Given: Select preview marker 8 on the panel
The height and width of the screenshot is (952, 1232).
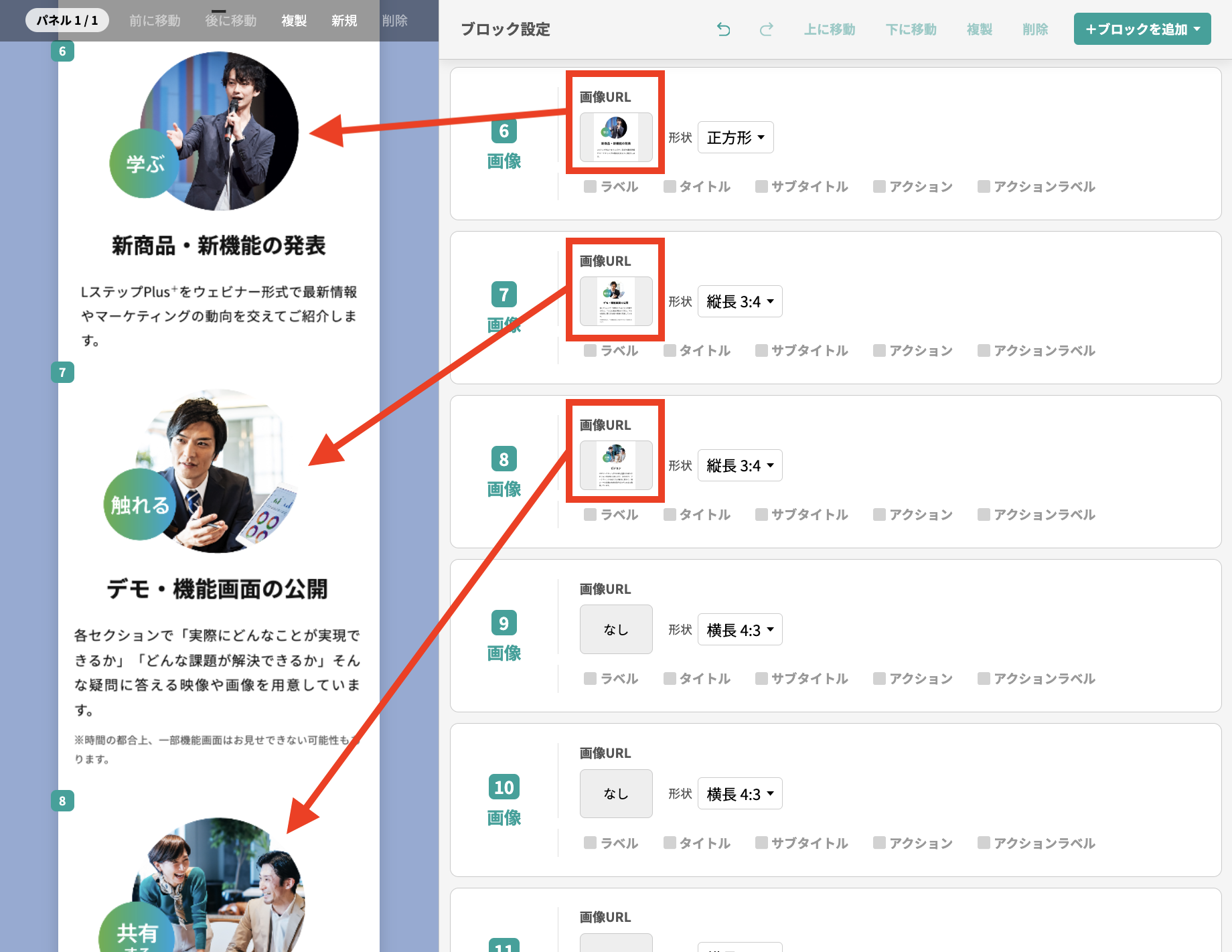Looking at the screenshot, I should tap(62, 801).
